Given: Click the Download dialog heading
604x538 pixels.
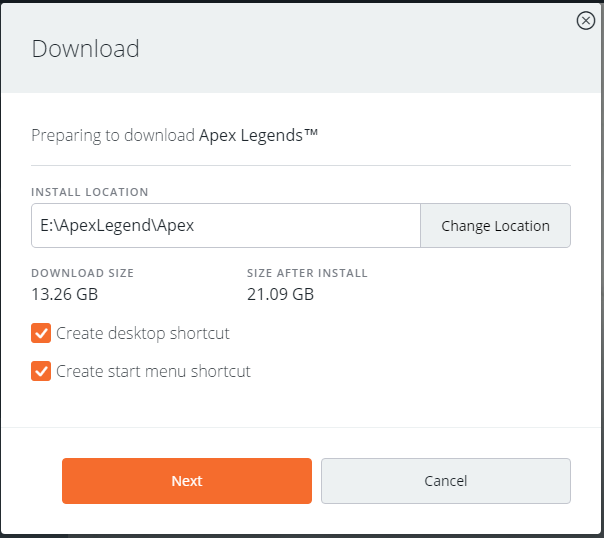Looking at the screenshot, I should [x=85, y=49].
